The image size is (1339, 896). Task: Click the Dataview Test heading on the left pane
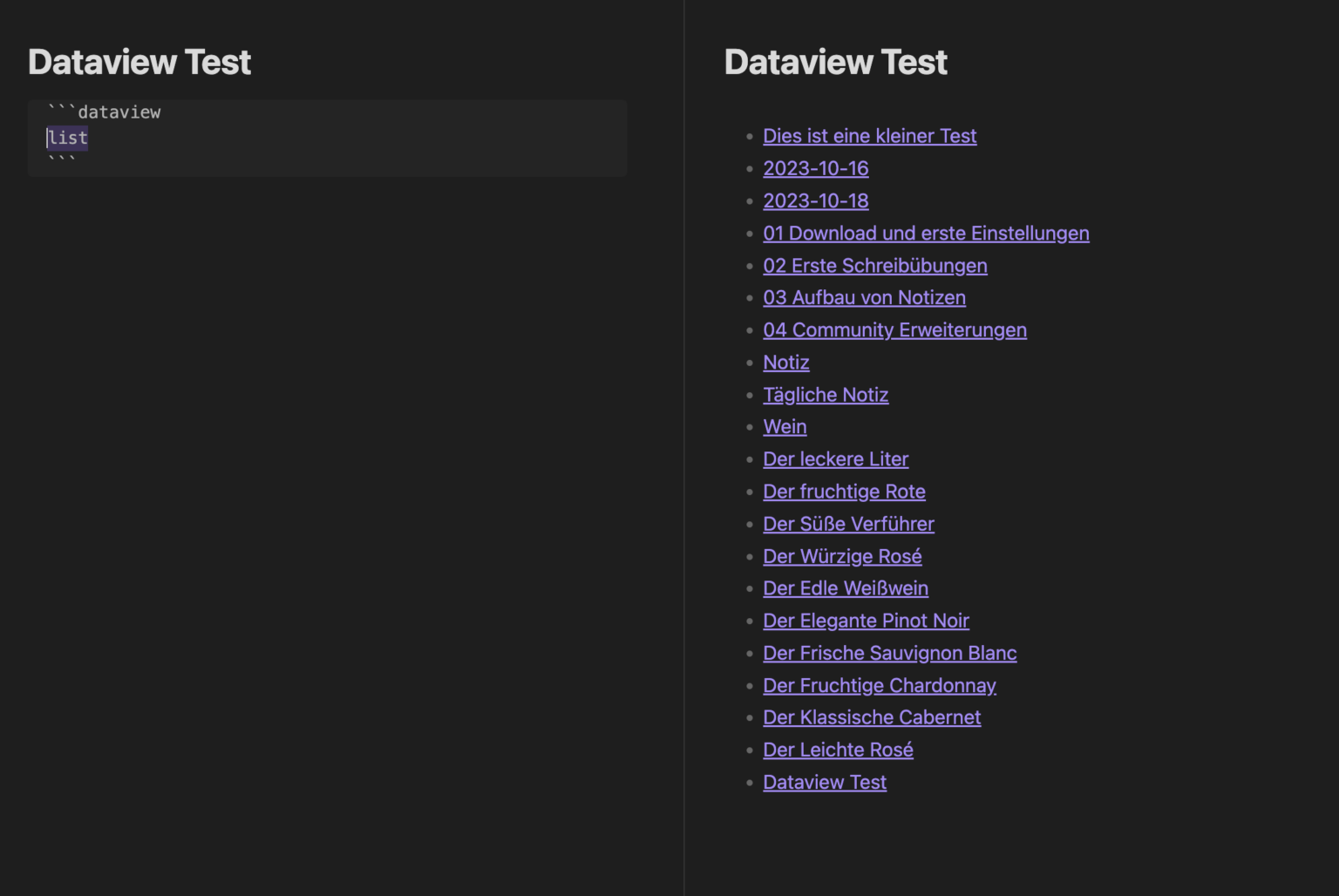pyautogui.click(x=139, y=61)
